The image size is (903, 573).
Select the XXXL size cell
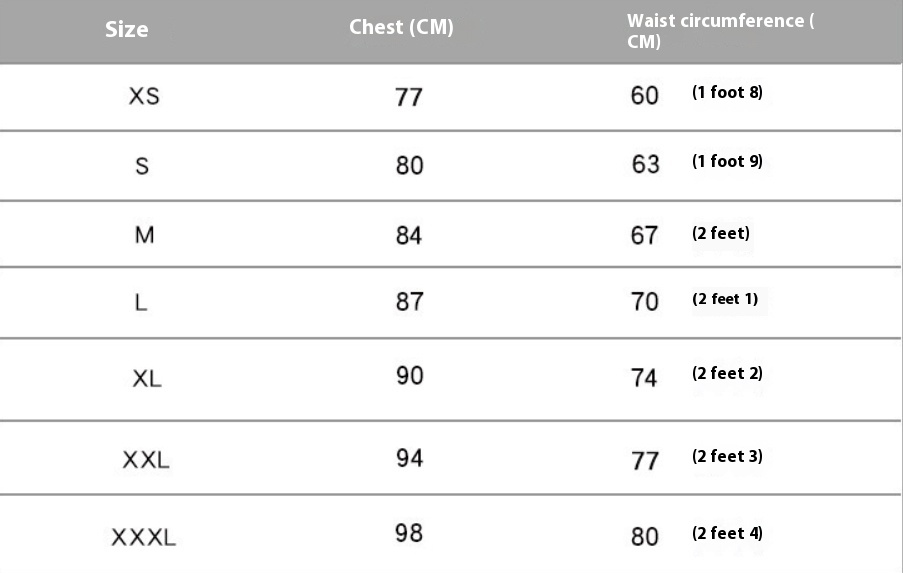(x=143, y=537)
